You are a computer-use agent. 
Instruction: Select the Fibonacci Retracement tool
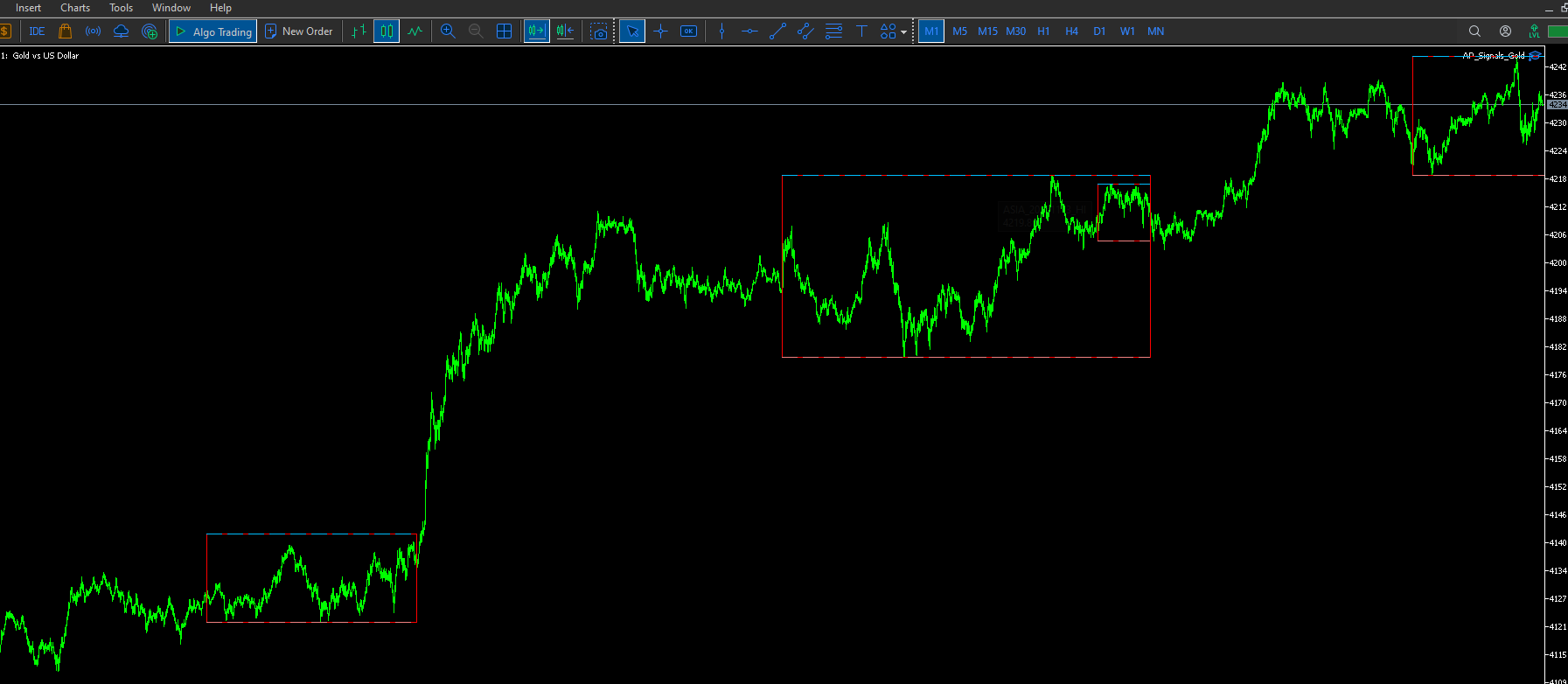click(833, 31)
